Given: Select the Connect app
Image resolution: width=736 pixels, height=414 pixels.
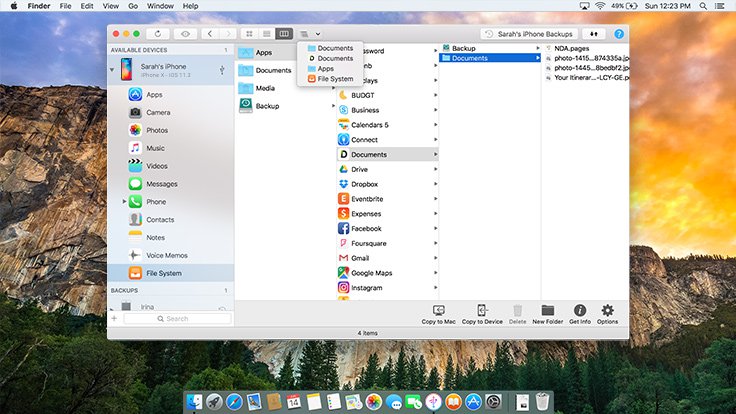Looking at the screenshot, I should [388, 139].
